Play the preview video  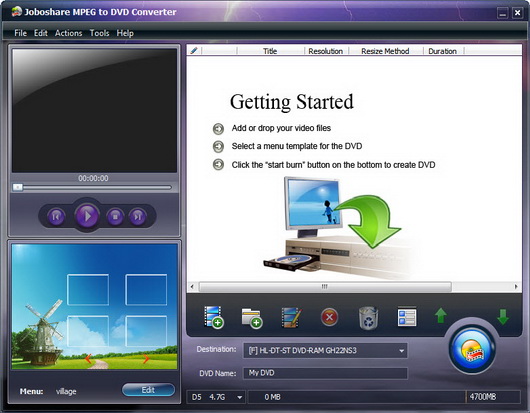coord(87,216)
